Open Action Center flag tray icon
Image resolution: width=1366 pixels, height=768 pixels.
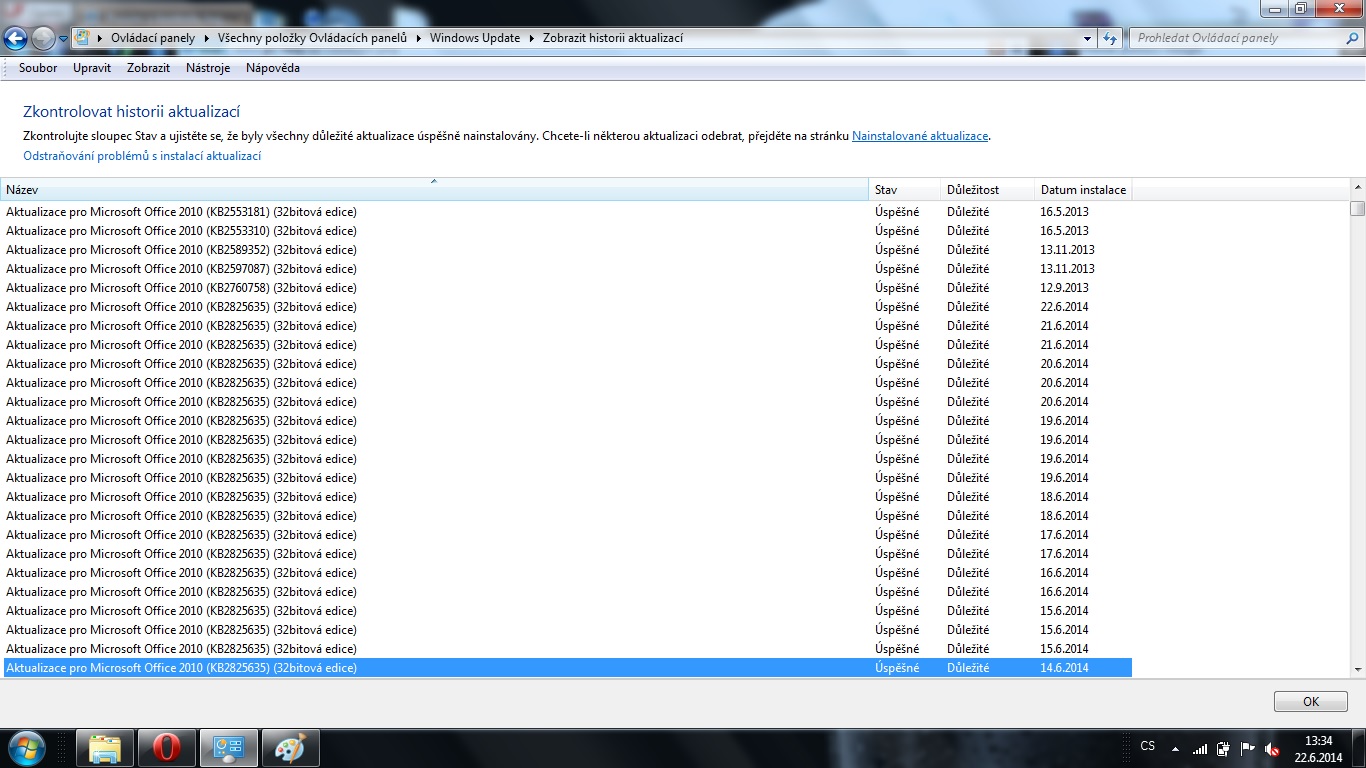pos(1248,748)
